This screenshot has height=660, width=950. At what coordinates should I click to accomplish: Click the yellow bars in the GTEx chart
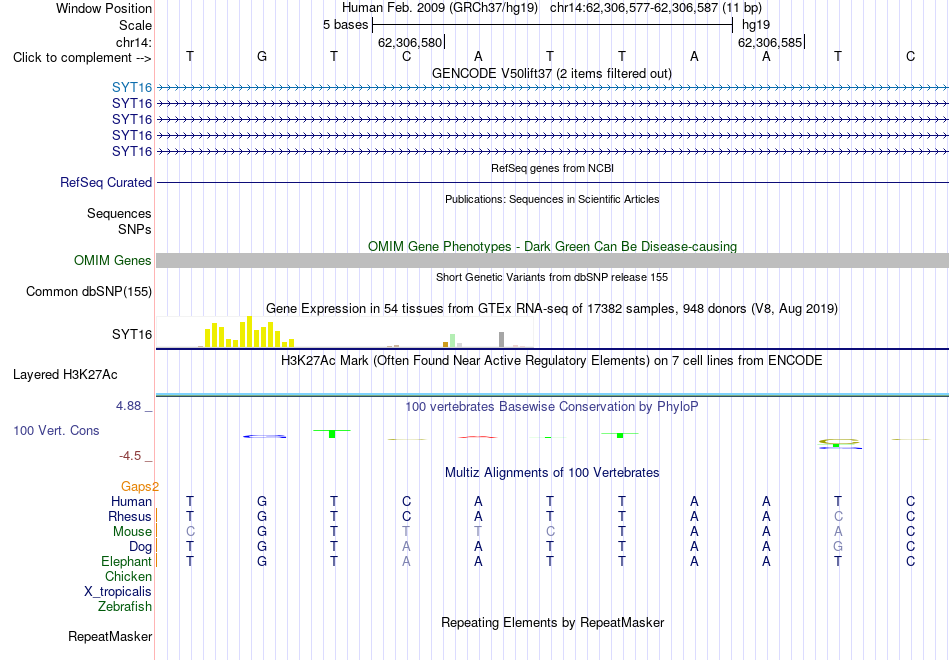[250, 332]
